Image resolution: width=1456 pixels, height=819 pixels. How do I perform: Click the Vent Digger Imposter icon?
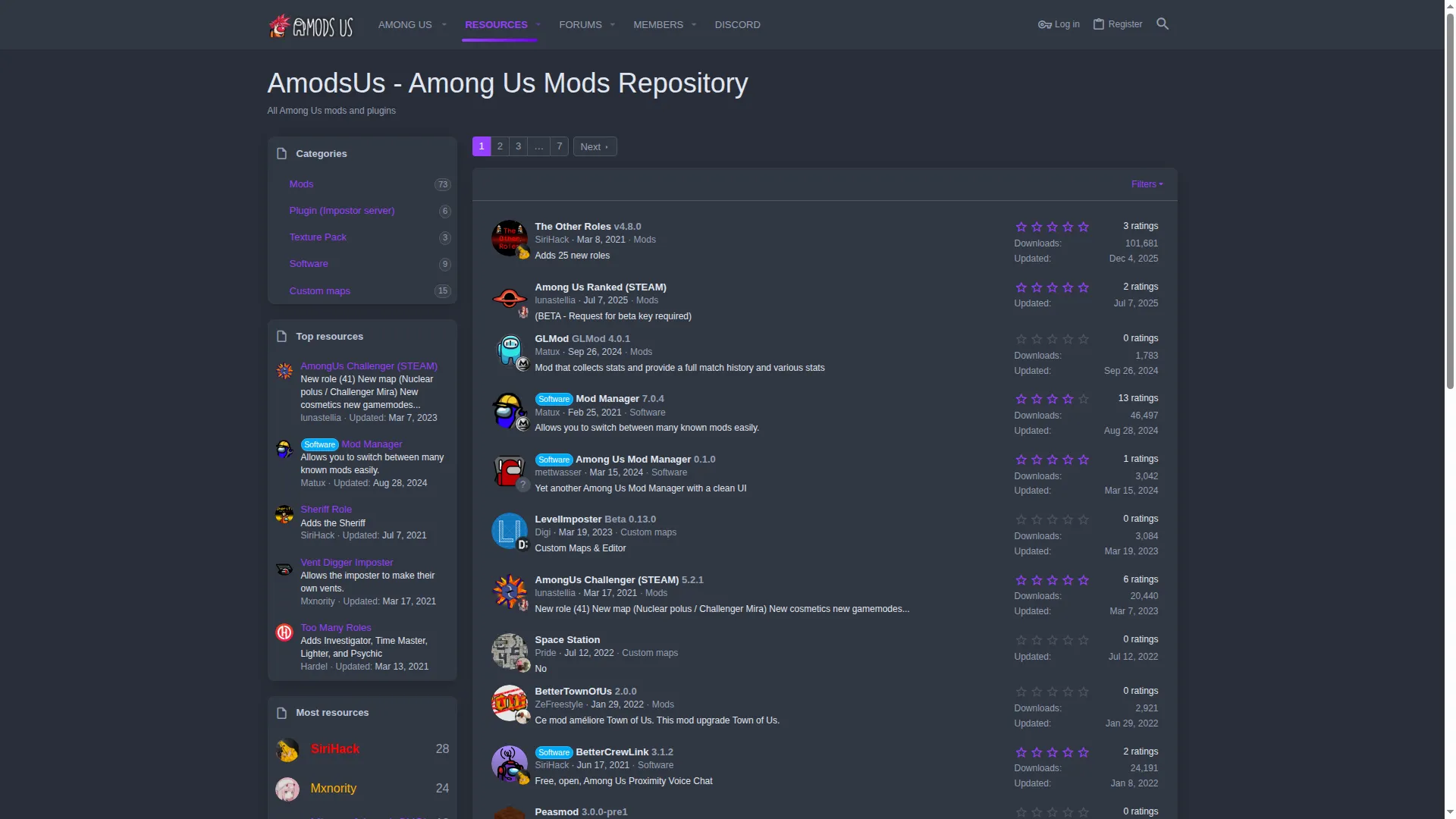284,569
